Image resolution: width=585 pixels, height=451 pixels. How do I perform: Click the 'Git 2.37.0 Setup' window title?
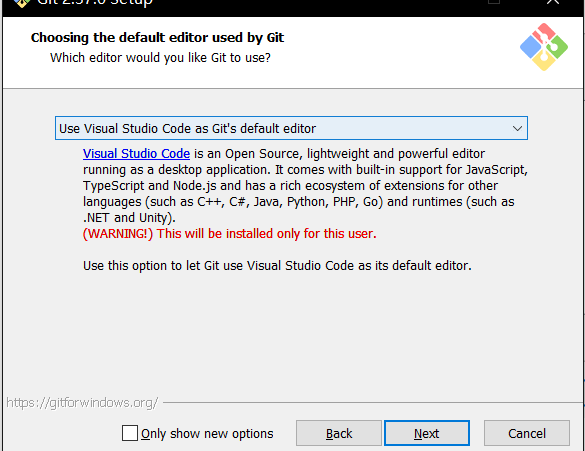coord(95,3)
